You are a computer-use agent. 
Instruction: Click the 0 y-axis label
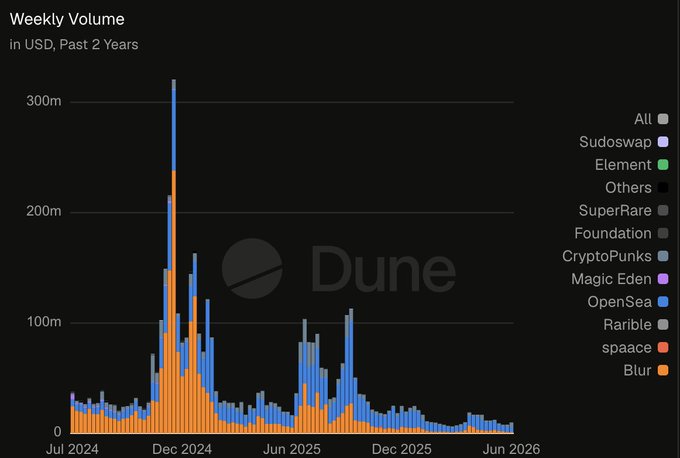(x=57, y=432)
